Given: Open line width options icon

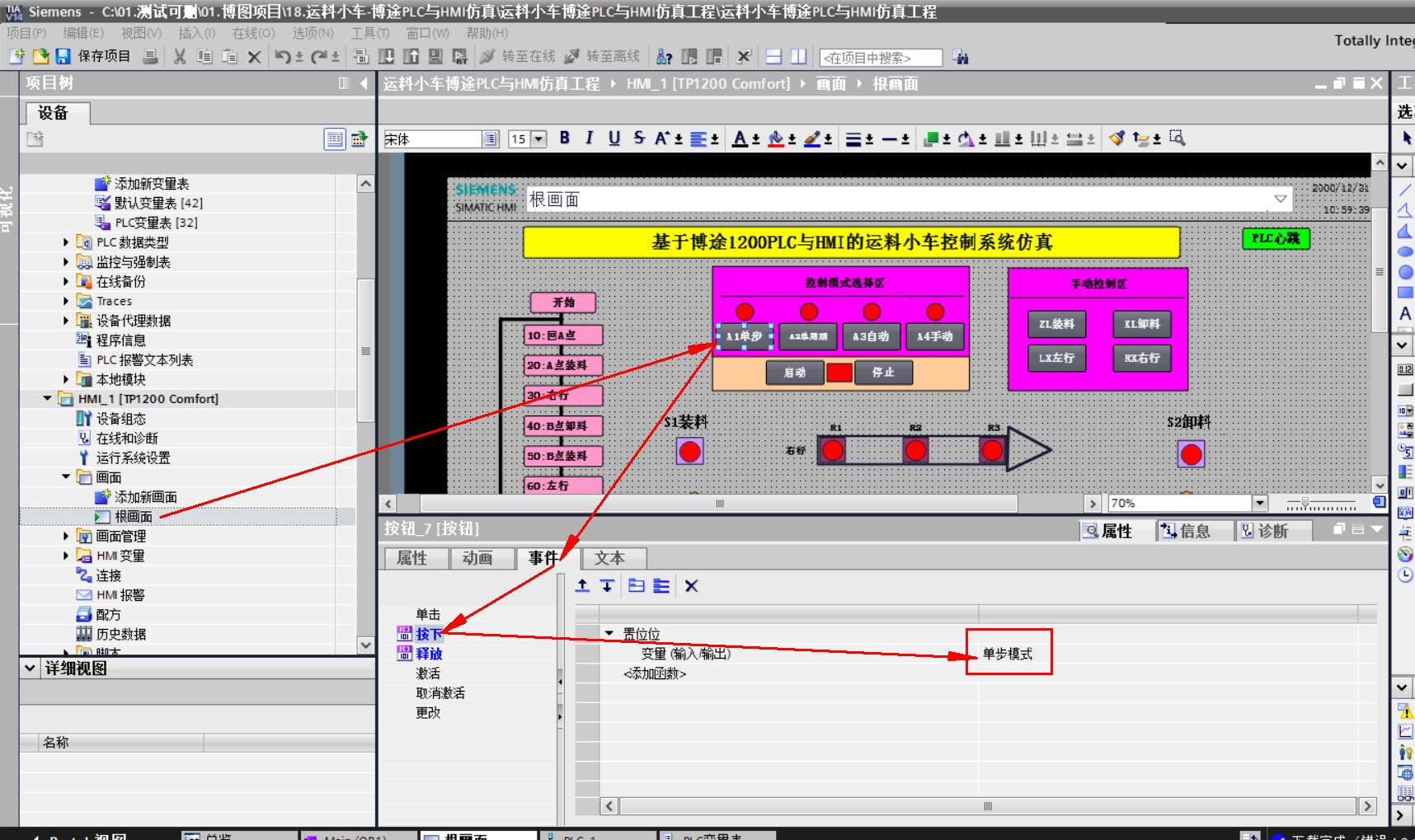Looking at the screenshot, I should pos(853,138).
